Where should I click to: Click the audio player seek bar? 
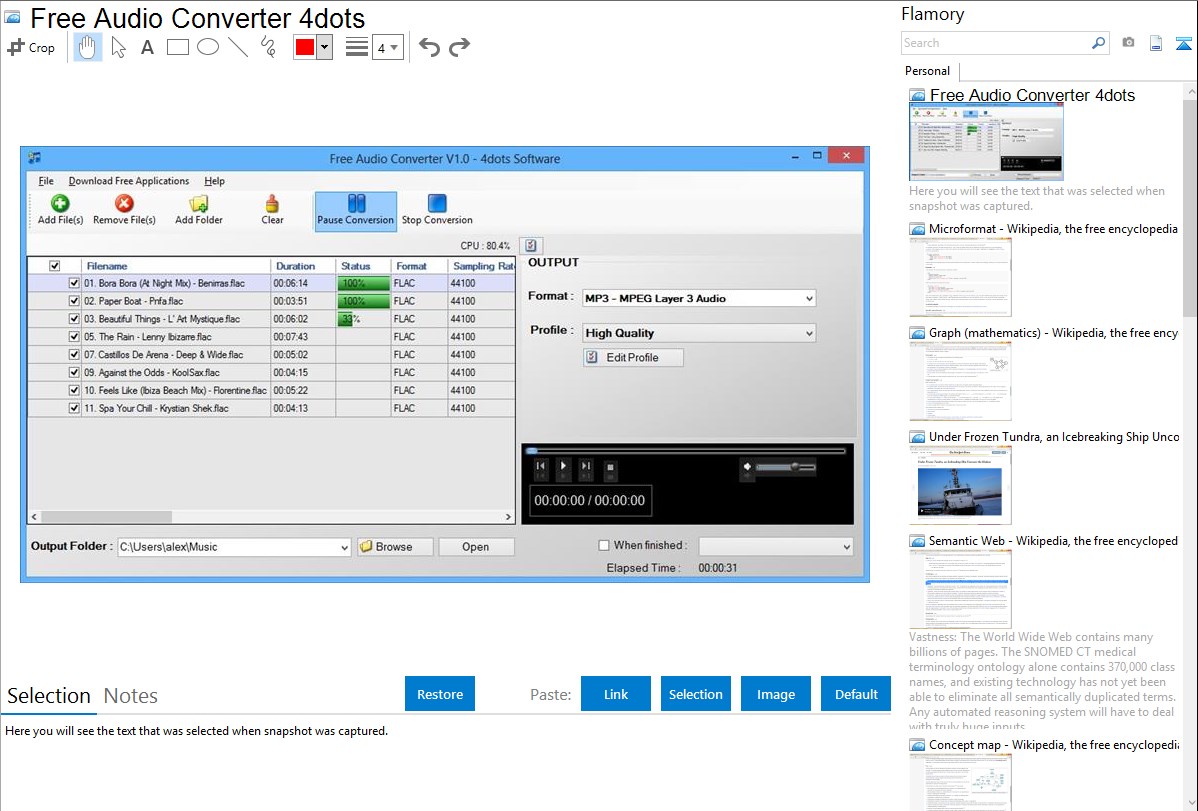click(x=688, y=451)
